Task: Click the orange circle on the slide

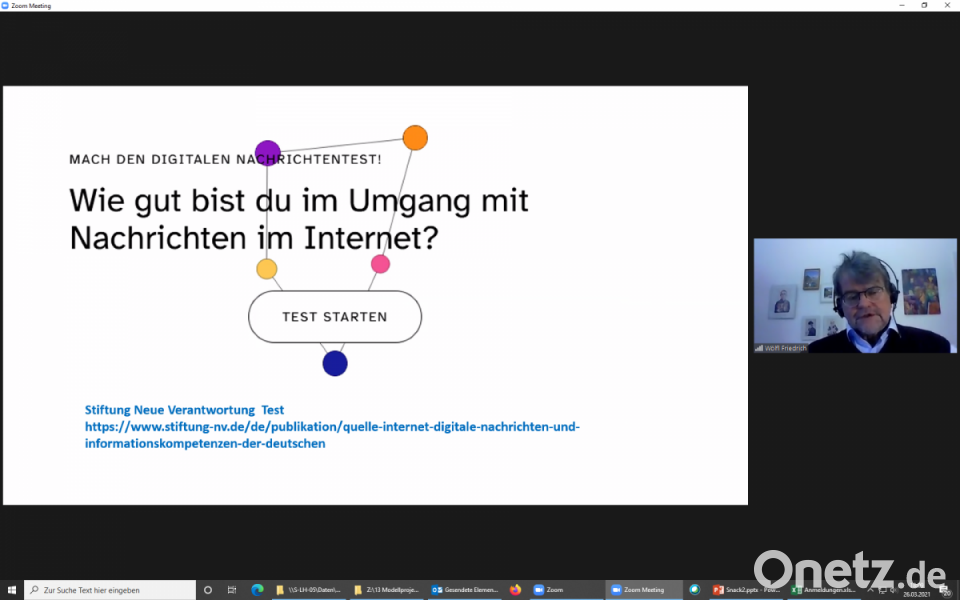Action: [415, 138]
